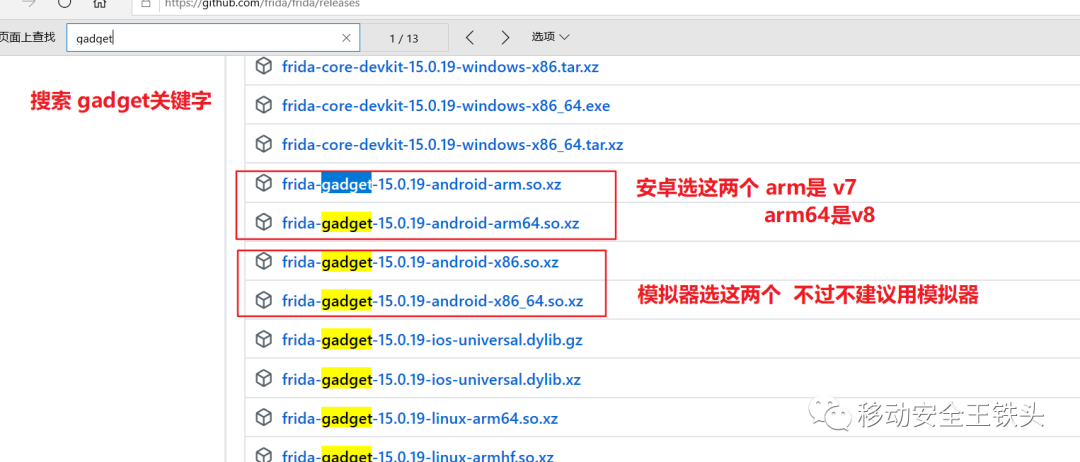Click package icon beside android-x86.so.xz
The image size is (1080, 462).
pyautogui.click(x=262, y=262)
